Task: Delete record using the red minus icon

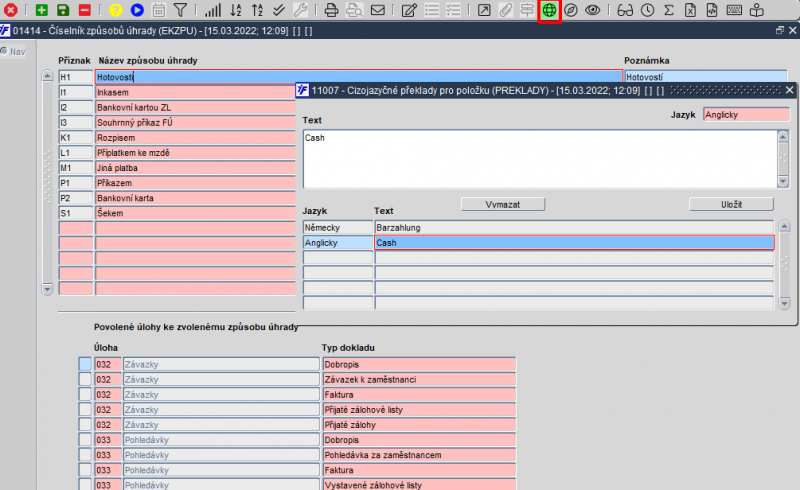Action: pos(85,10)
